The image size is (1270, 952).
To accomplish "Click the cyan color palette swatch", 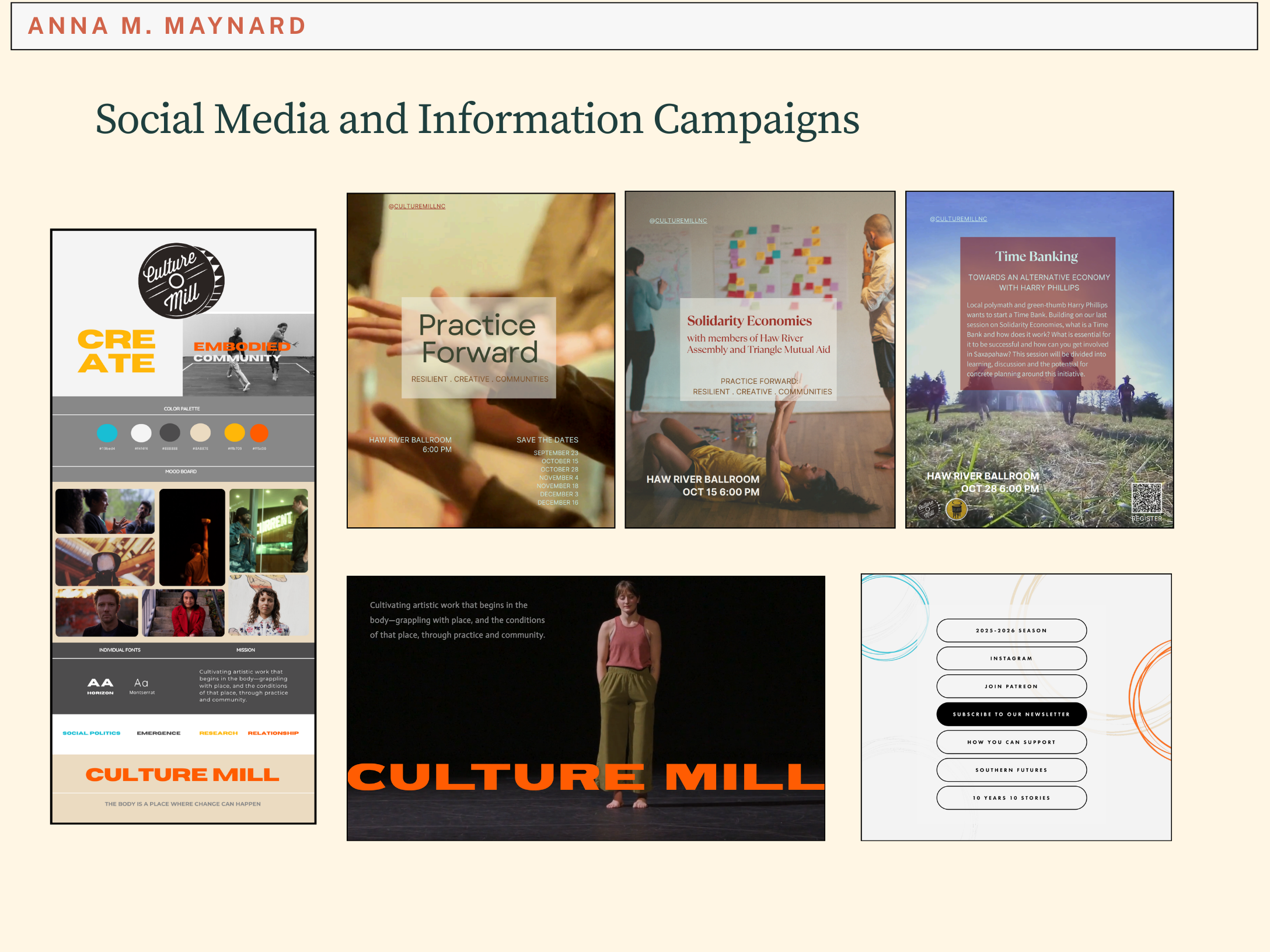I will pyautogui.click(x=107, y=433).
